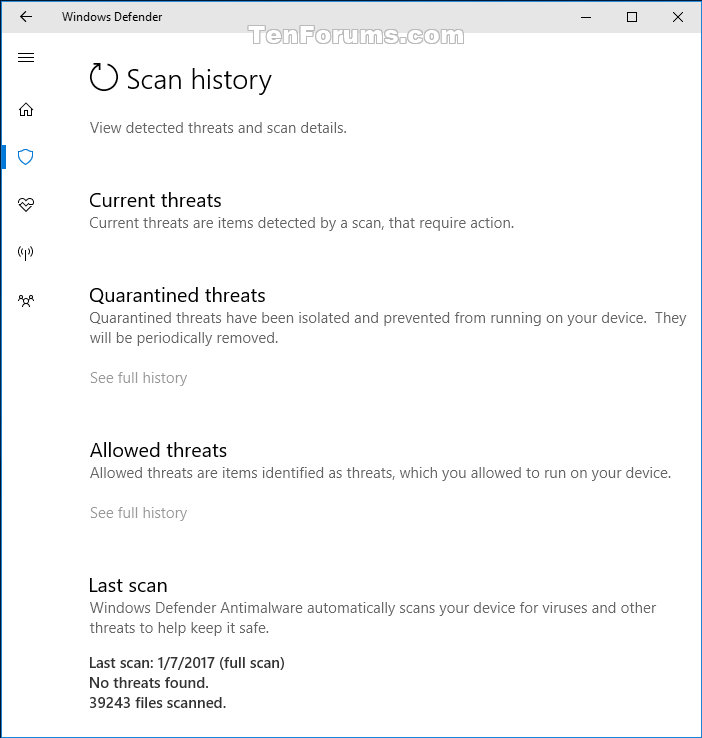Click the Scan history page heading

click(x=199, y=80)
